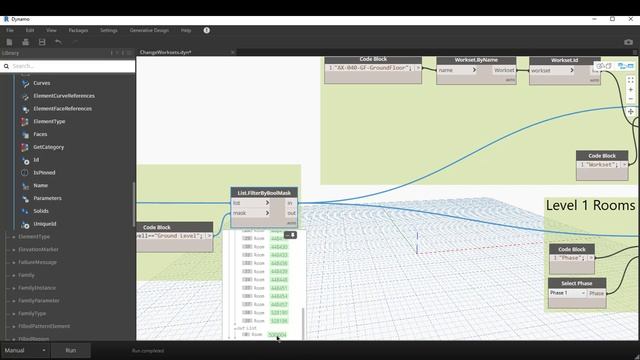Click the Zoom to fit icon
Viewport: 640px width, 360px height.
(x=631, y=80)
